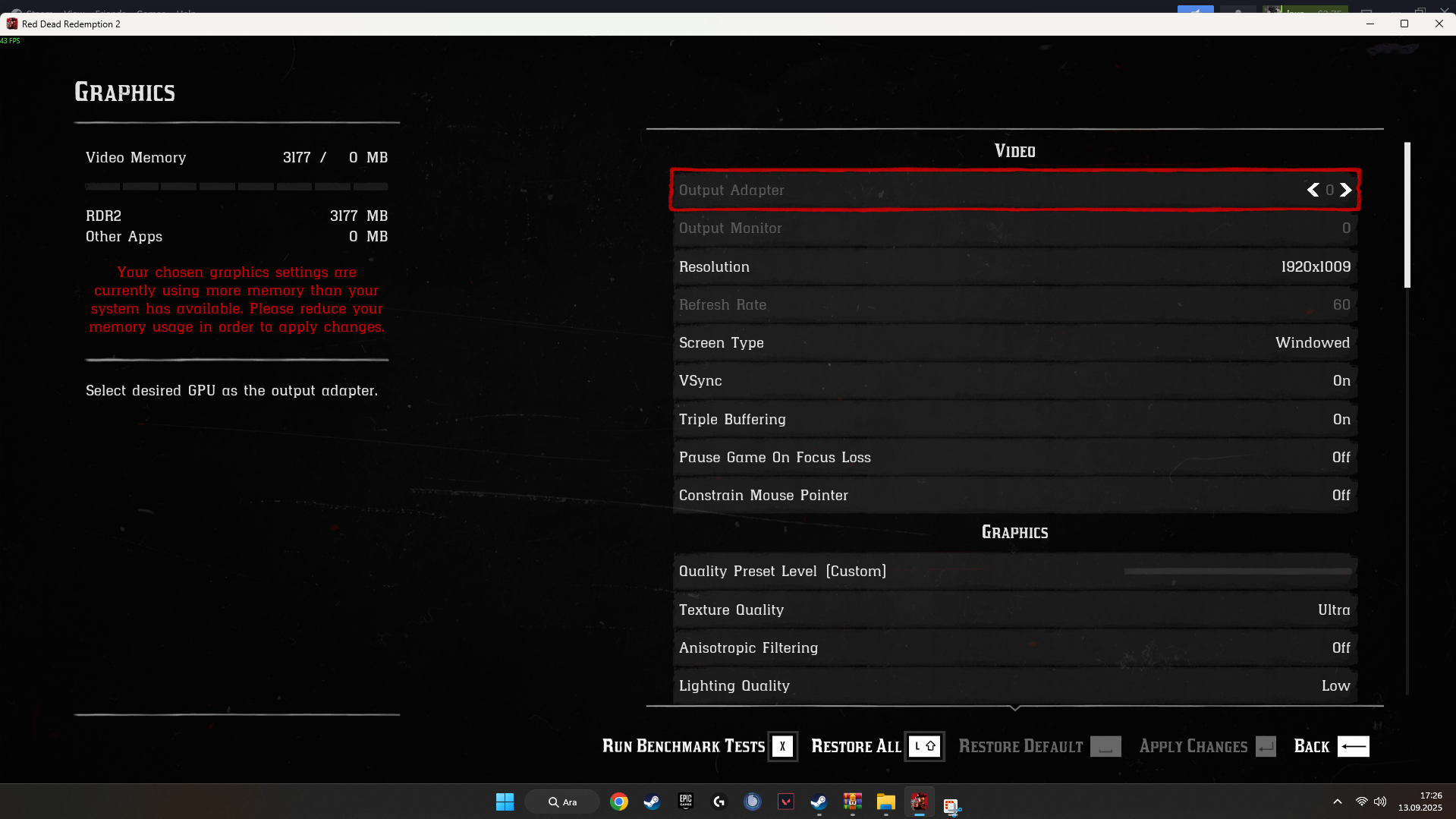Click the Run Benchmark Tests button

coord(699,746)
